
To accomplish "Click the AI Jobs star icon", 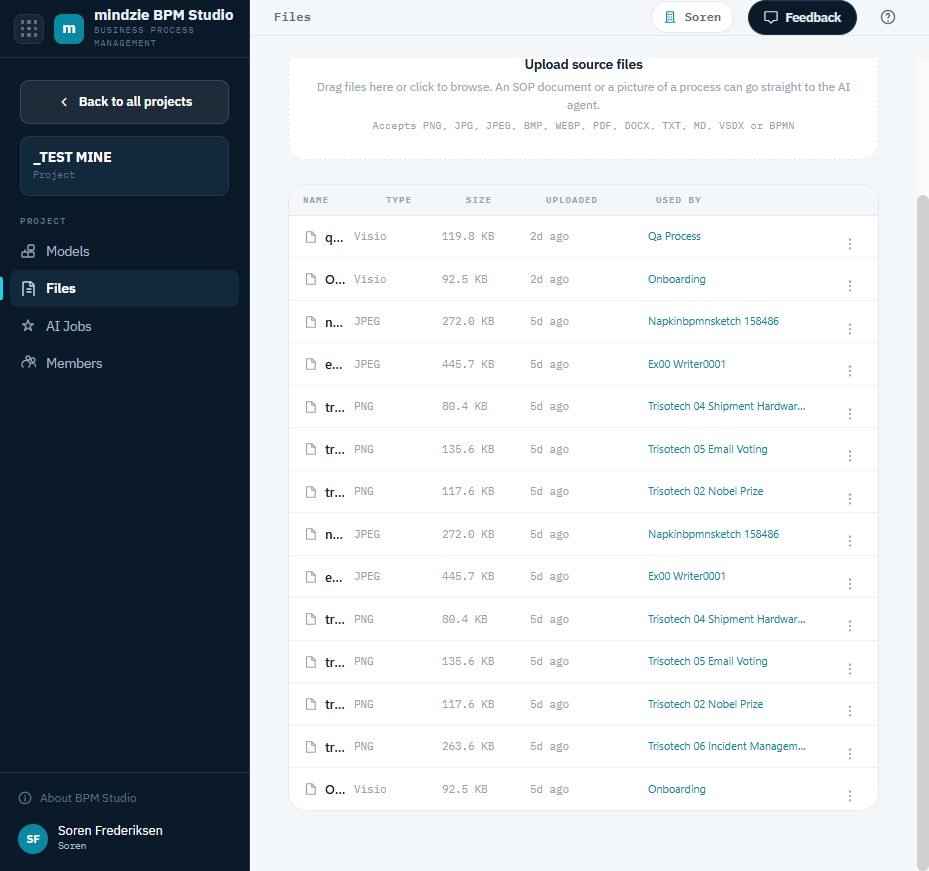I will pos(28,325).
